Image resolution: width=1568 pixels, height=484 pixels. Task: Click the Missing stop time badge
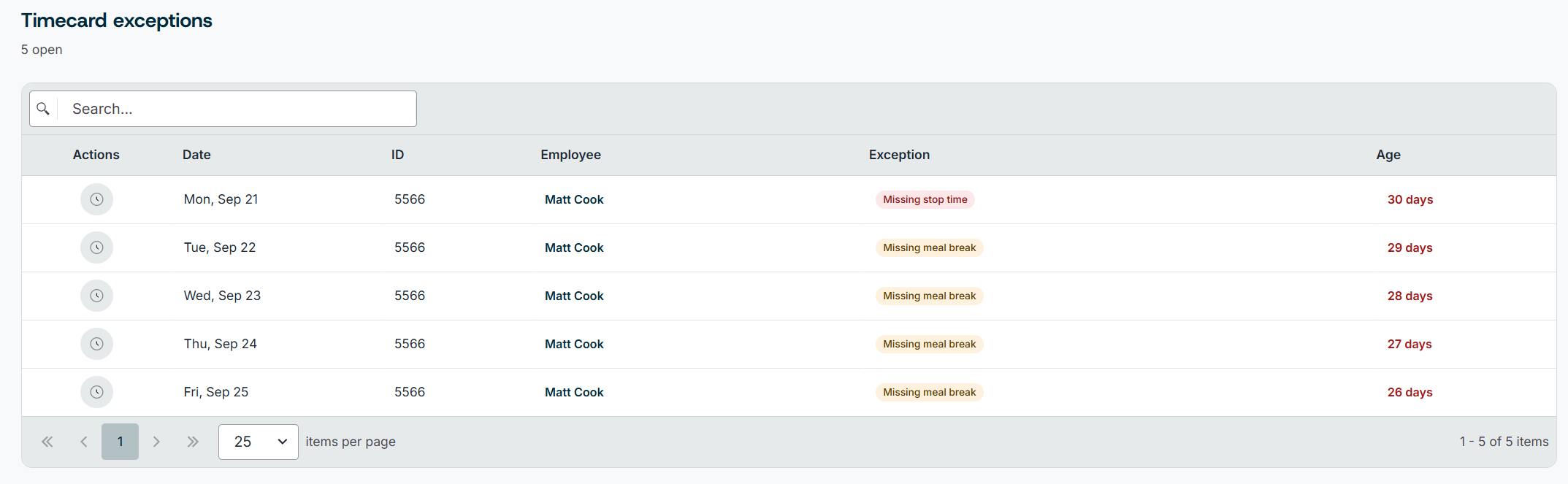(x=925, y=199)
